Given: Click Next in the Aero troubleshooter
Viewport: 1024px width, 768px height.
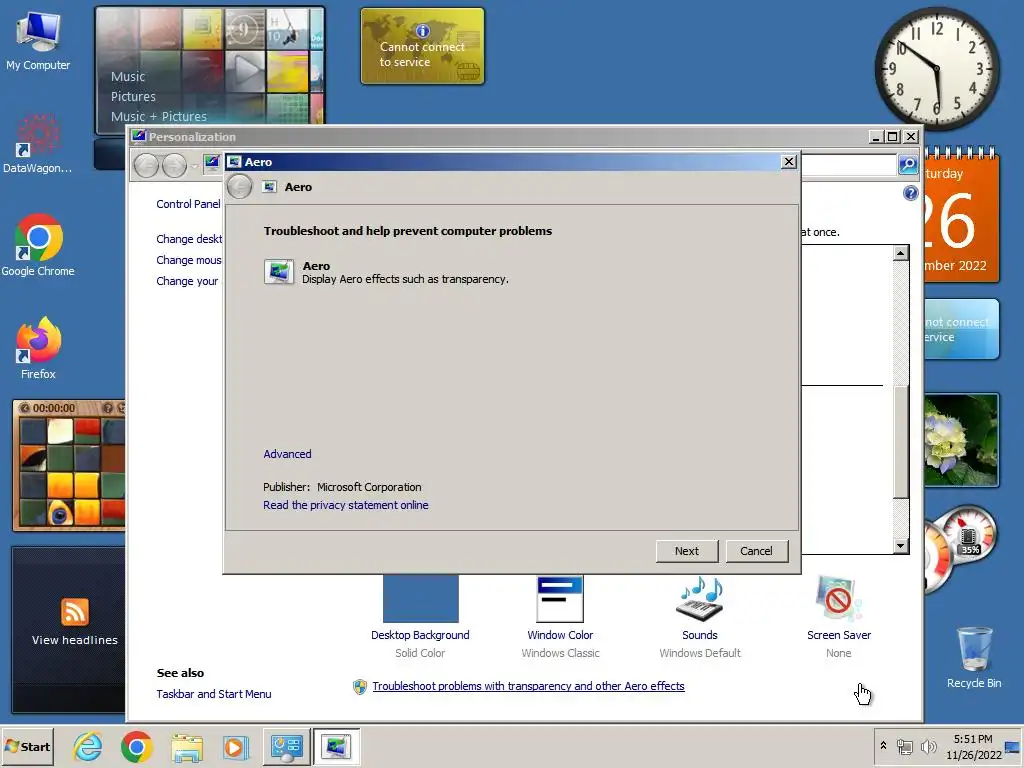Looking at the screenshot, I should point(687,551).
